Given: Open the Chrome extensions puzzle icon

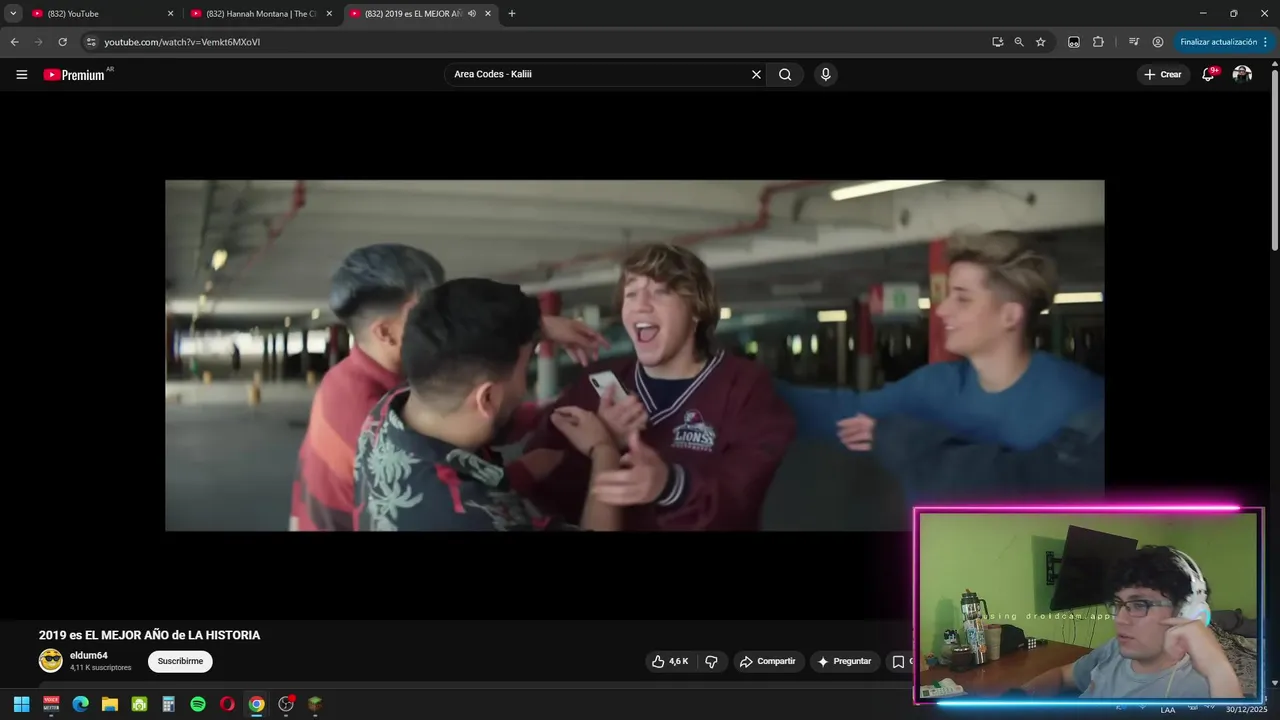Looking at the screenshot, I should click(1098, 42).
